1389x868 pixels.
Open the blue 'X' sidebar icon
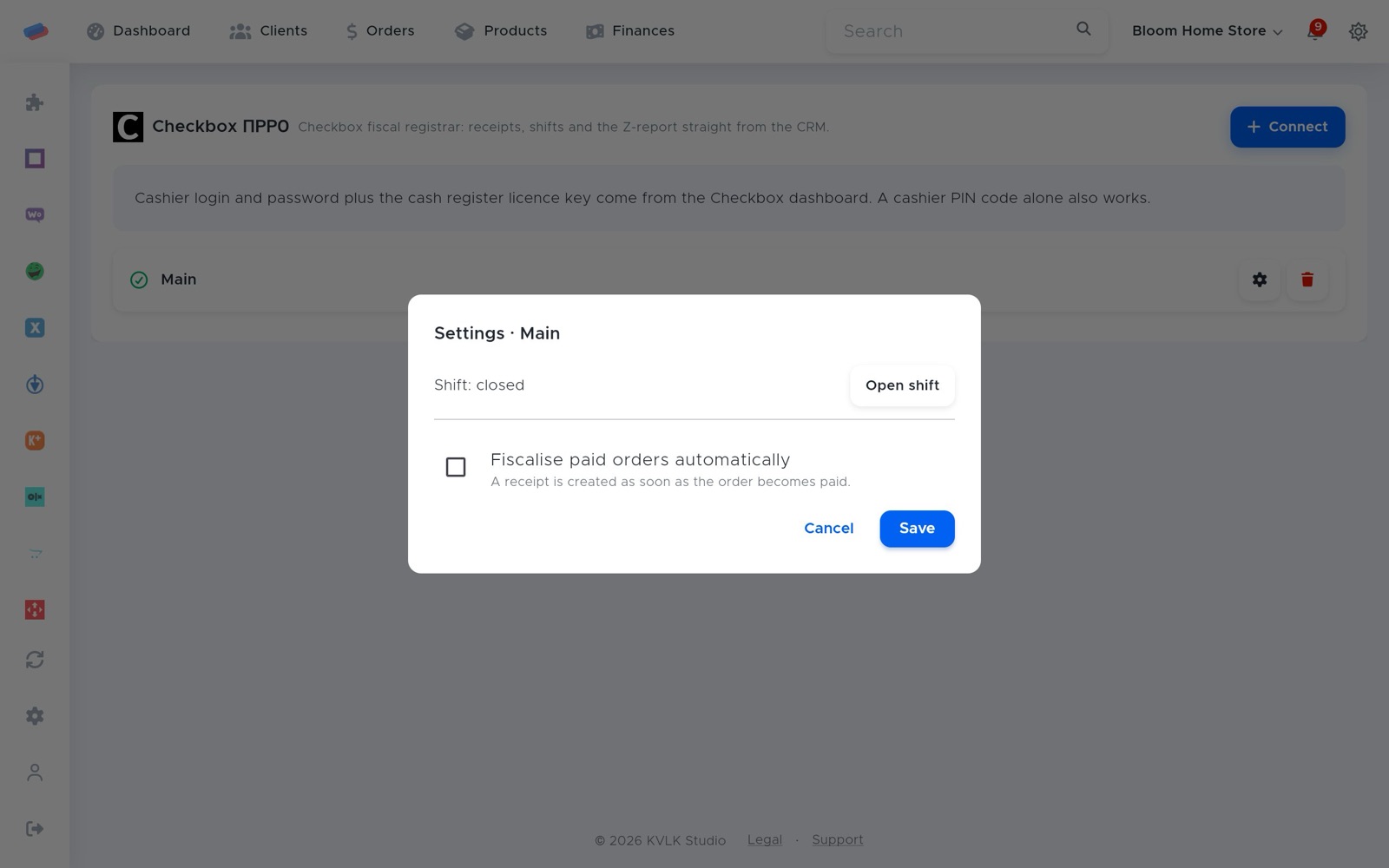pyautogui.click(x=35, y=328)
